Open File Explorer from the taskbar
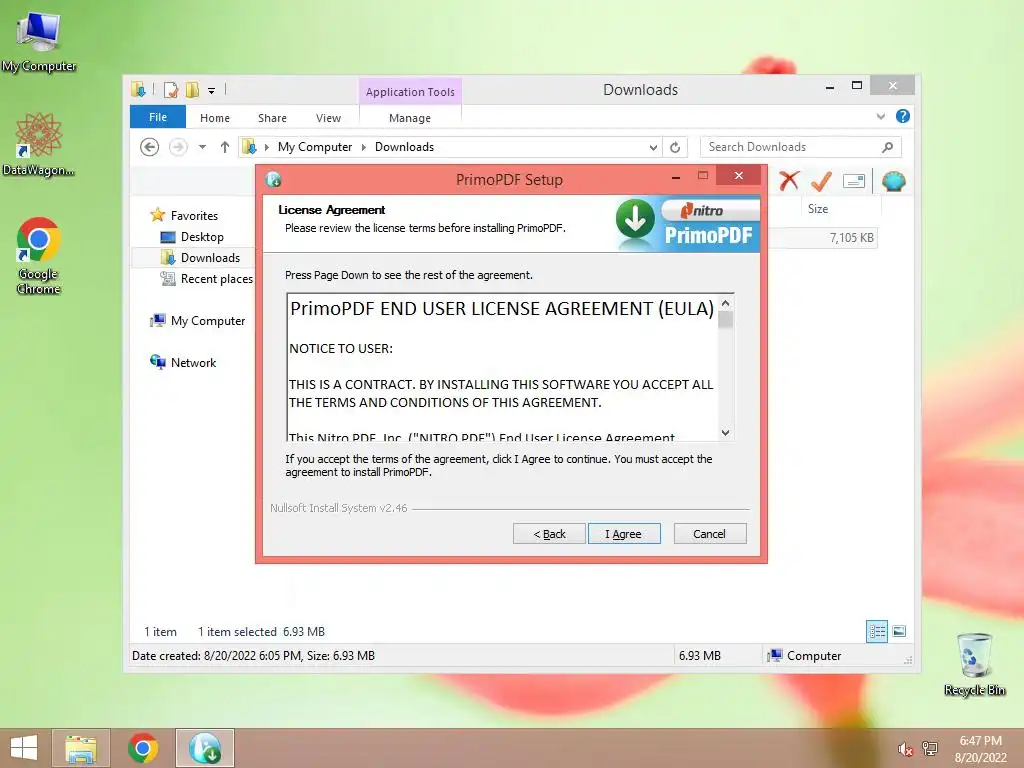The image size is (1024, 768). pyautogui.click(x=81, y=748)
